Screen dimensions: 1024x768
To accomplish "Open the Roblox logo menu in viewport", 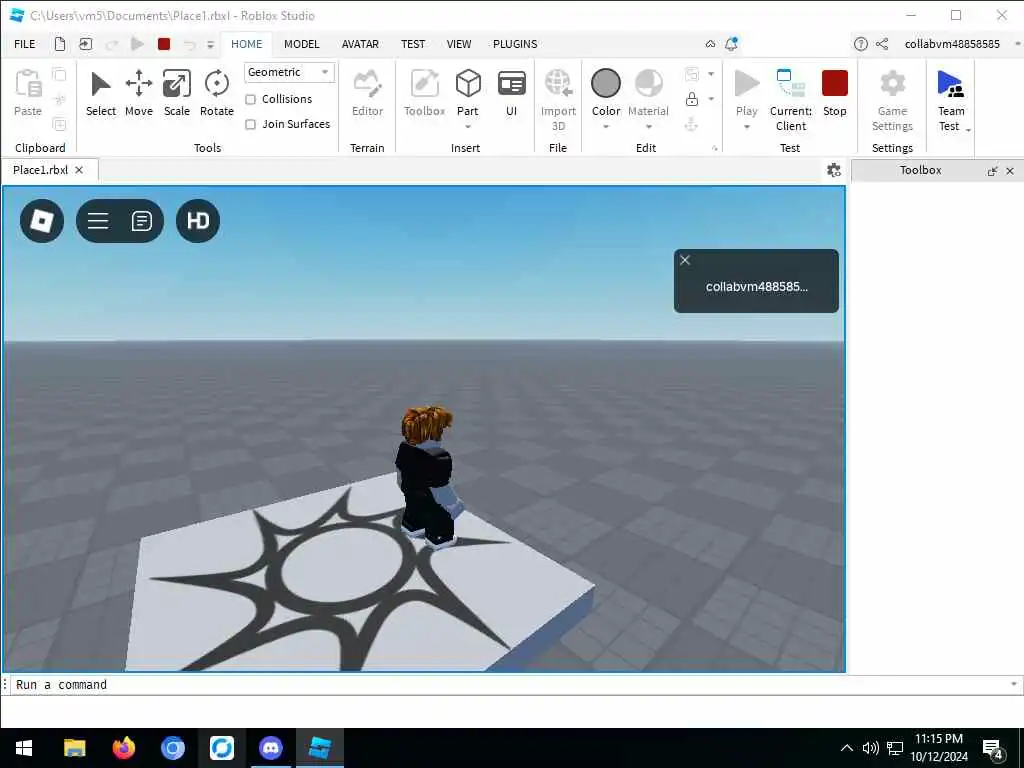I will pyautogui.click(x=42, y=221).
